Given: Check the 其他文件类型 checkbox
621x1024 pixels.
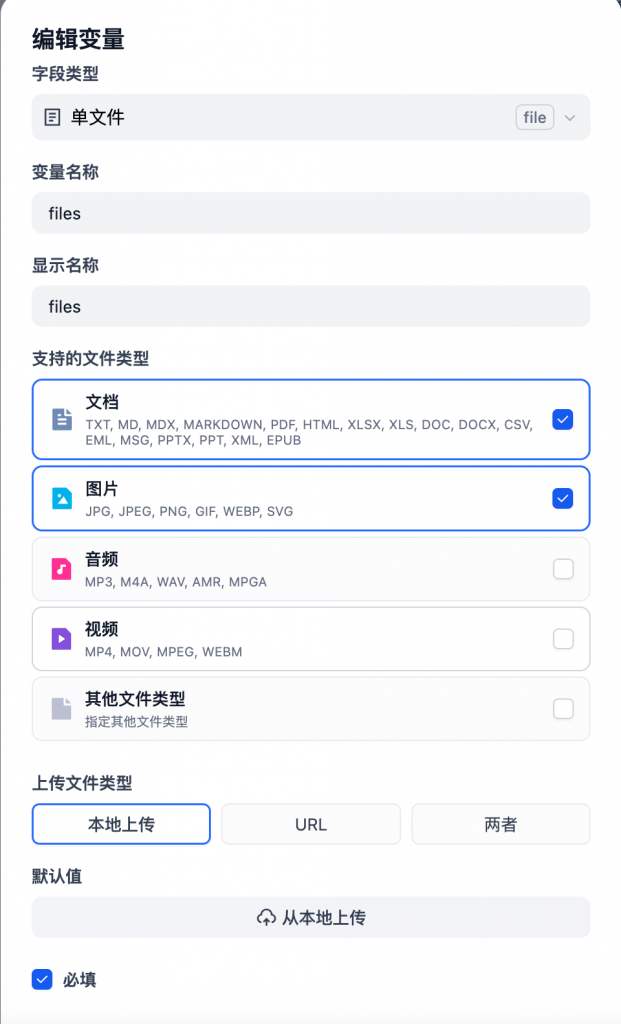Looking at the screenshot, I should pos(563,709).
